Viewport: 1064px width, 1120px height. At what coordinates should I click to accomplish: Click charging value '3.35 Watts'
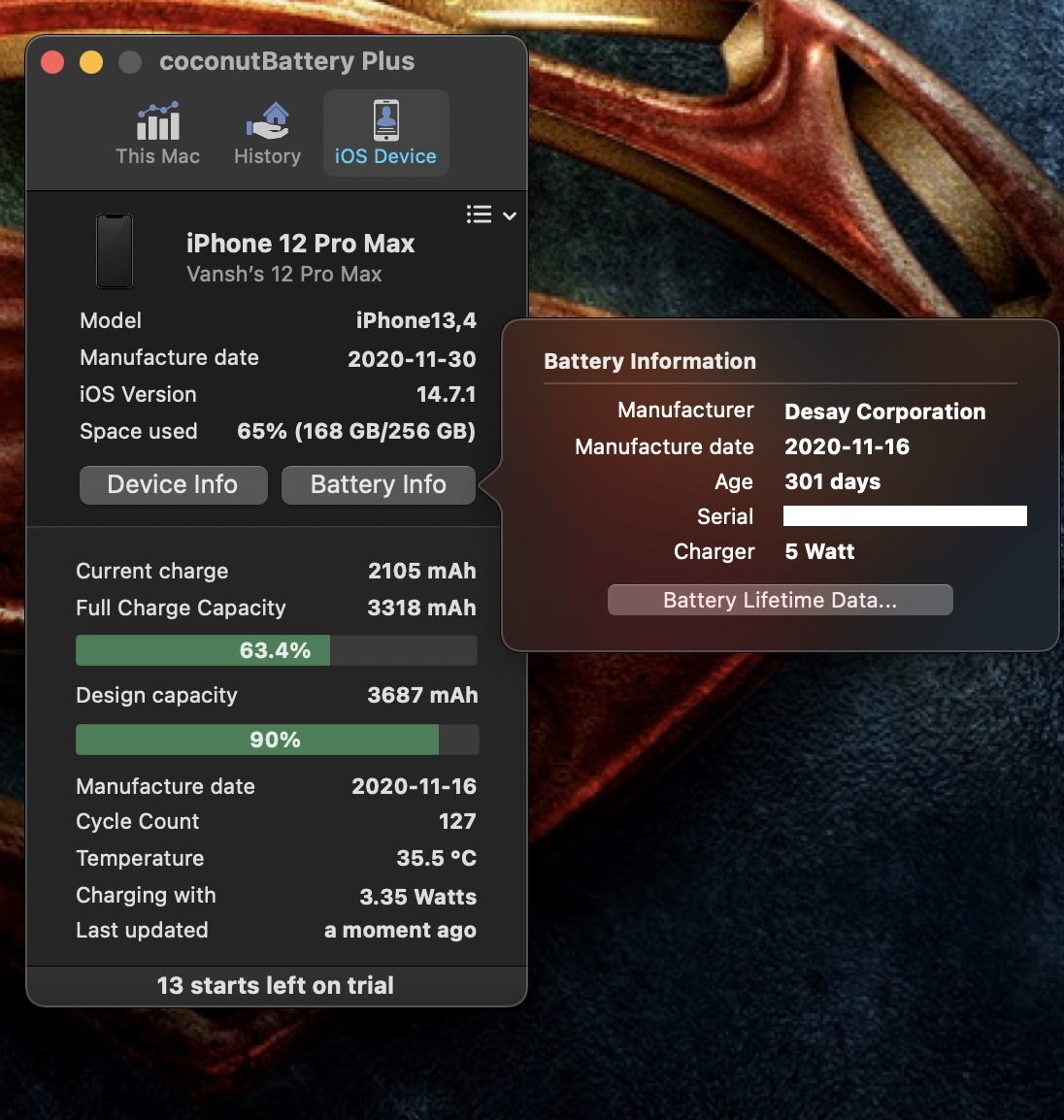click(418, 897)
